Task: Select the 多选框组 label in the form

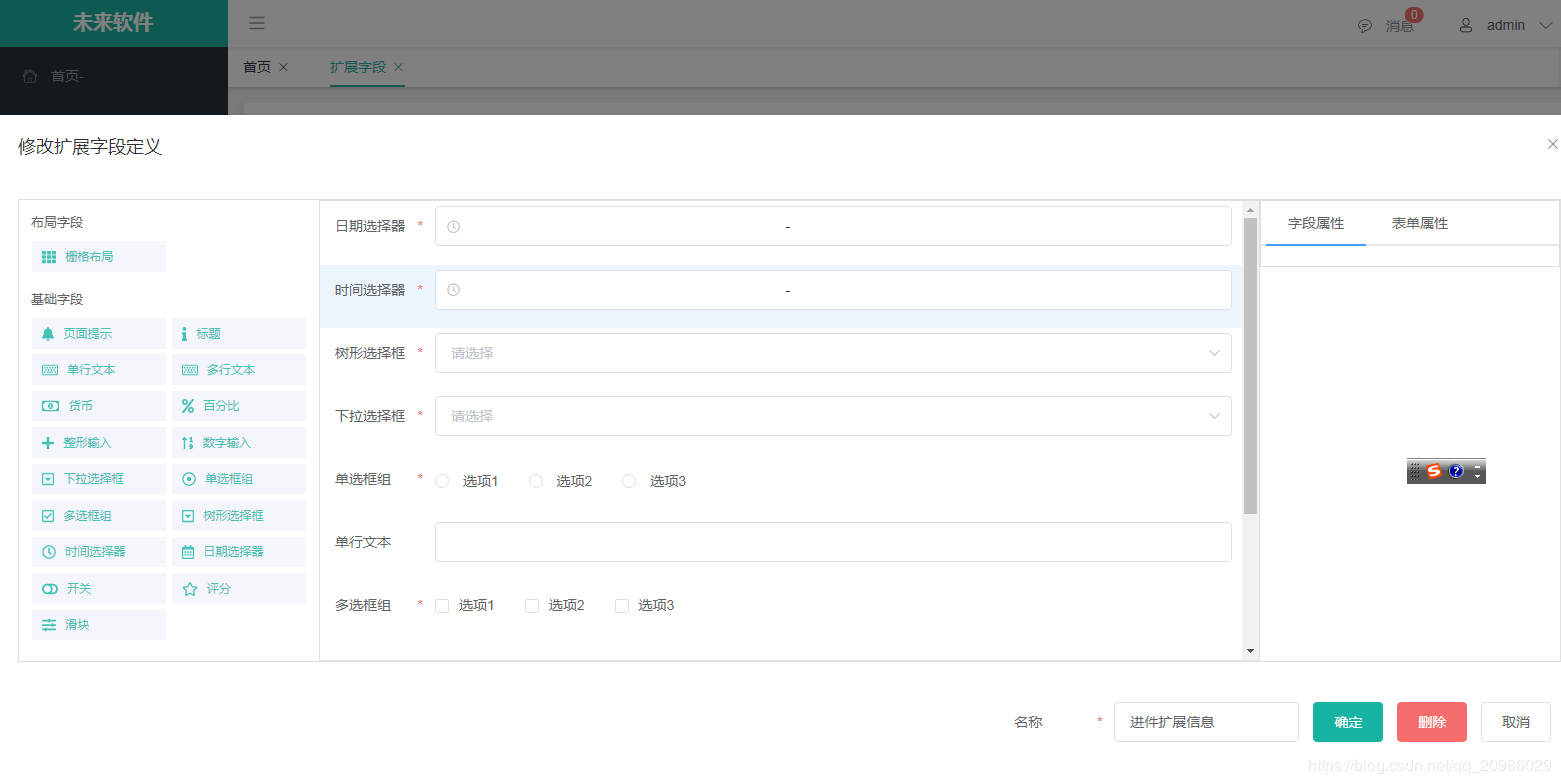Action: click(x=363, y=605)
